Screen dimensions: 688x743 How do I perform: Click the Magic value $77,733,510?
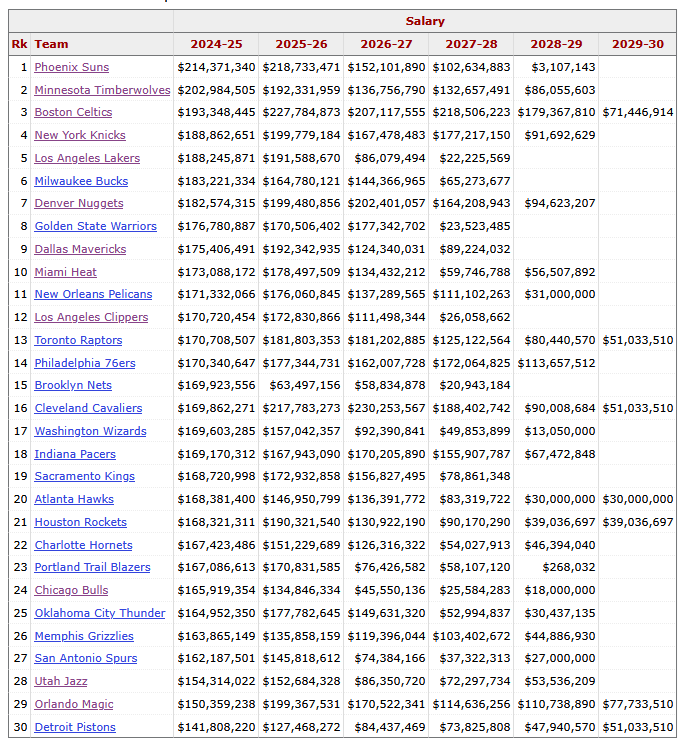click(638, 704)
